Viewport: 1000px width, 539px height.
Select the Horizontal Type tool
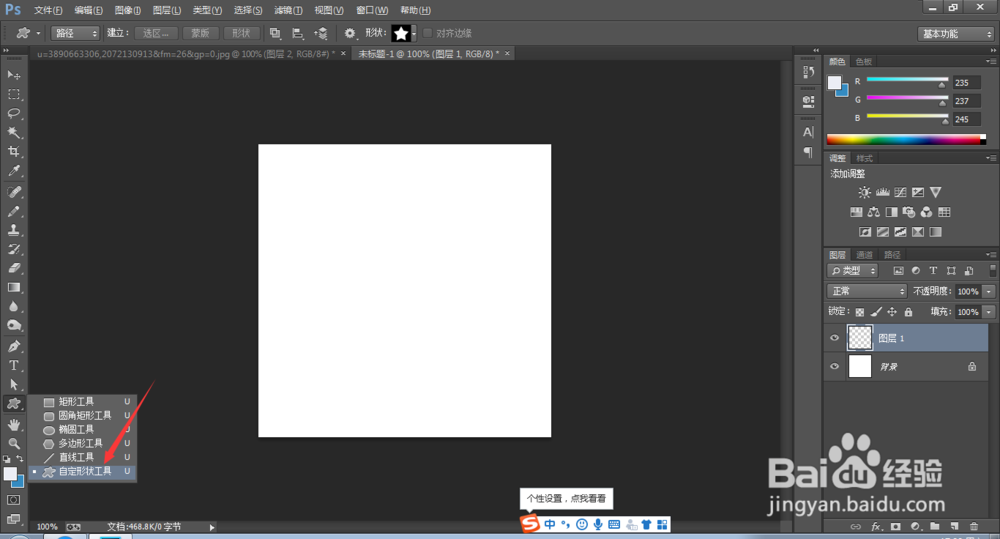[13, 365]
